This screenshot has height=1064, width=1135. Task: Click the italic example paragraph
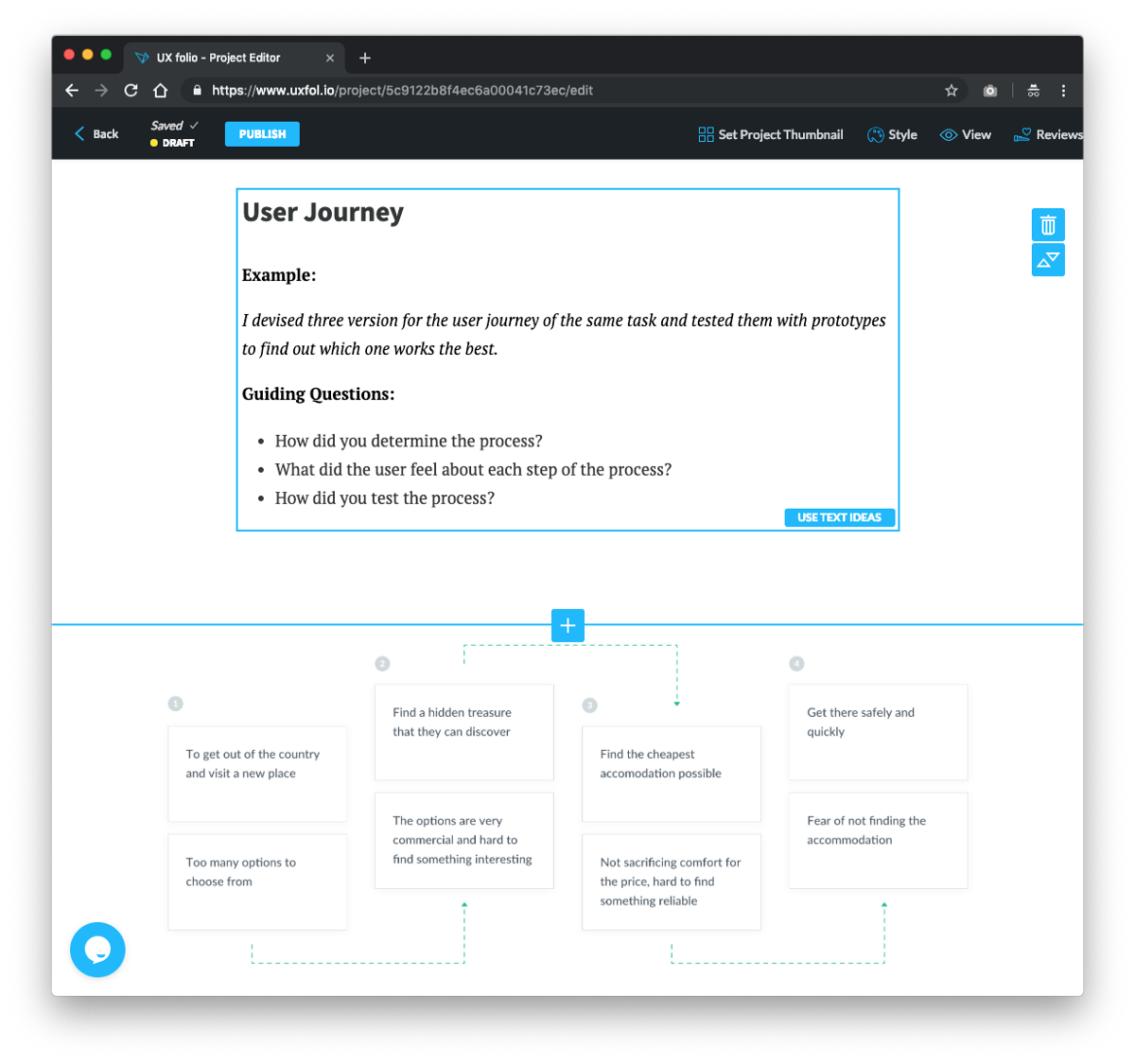coord(564,335)
